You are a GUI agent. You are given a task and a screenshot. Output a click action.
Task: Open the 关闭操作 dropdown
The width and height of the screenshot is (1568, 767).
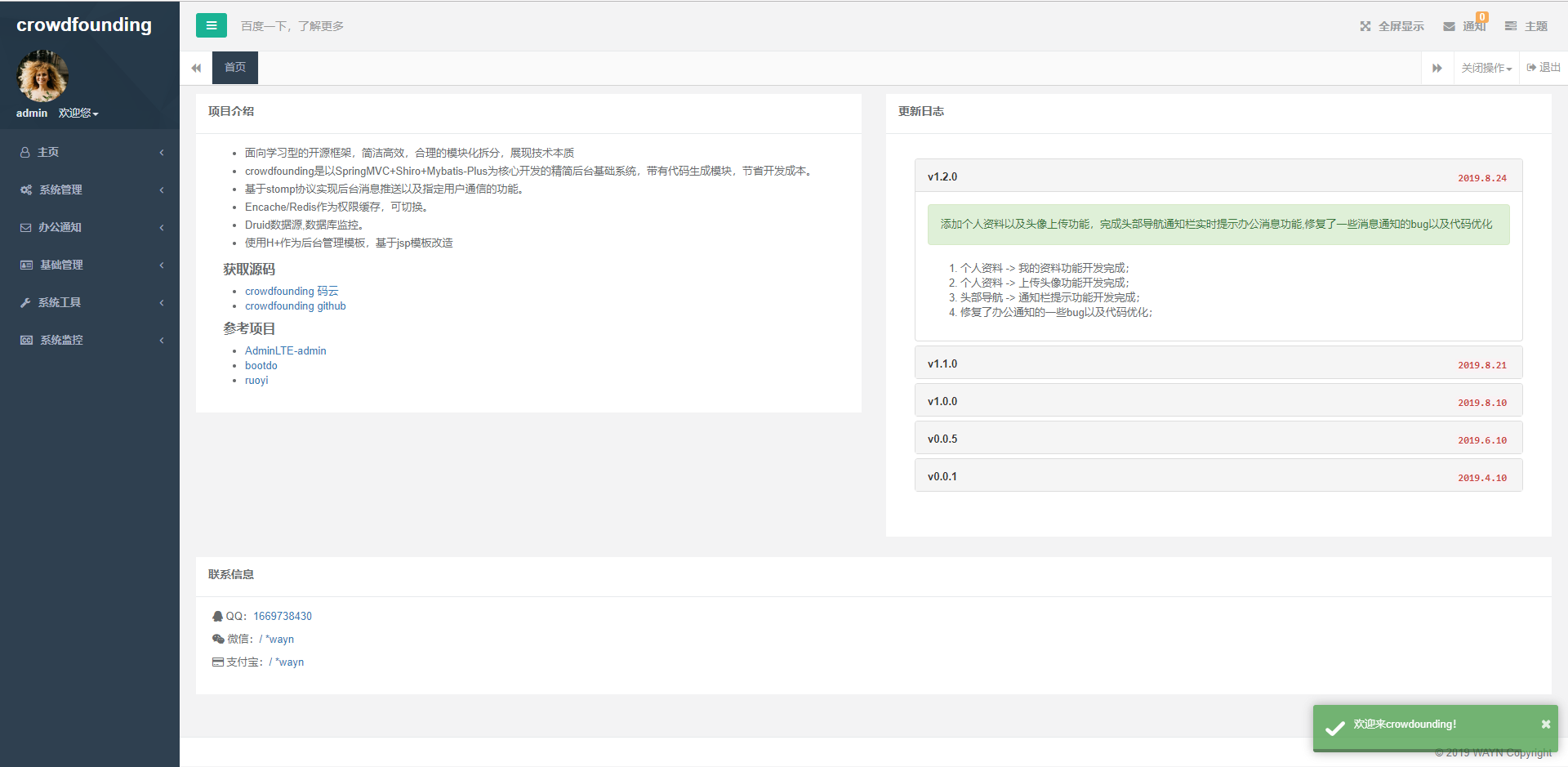(1486, 68)
